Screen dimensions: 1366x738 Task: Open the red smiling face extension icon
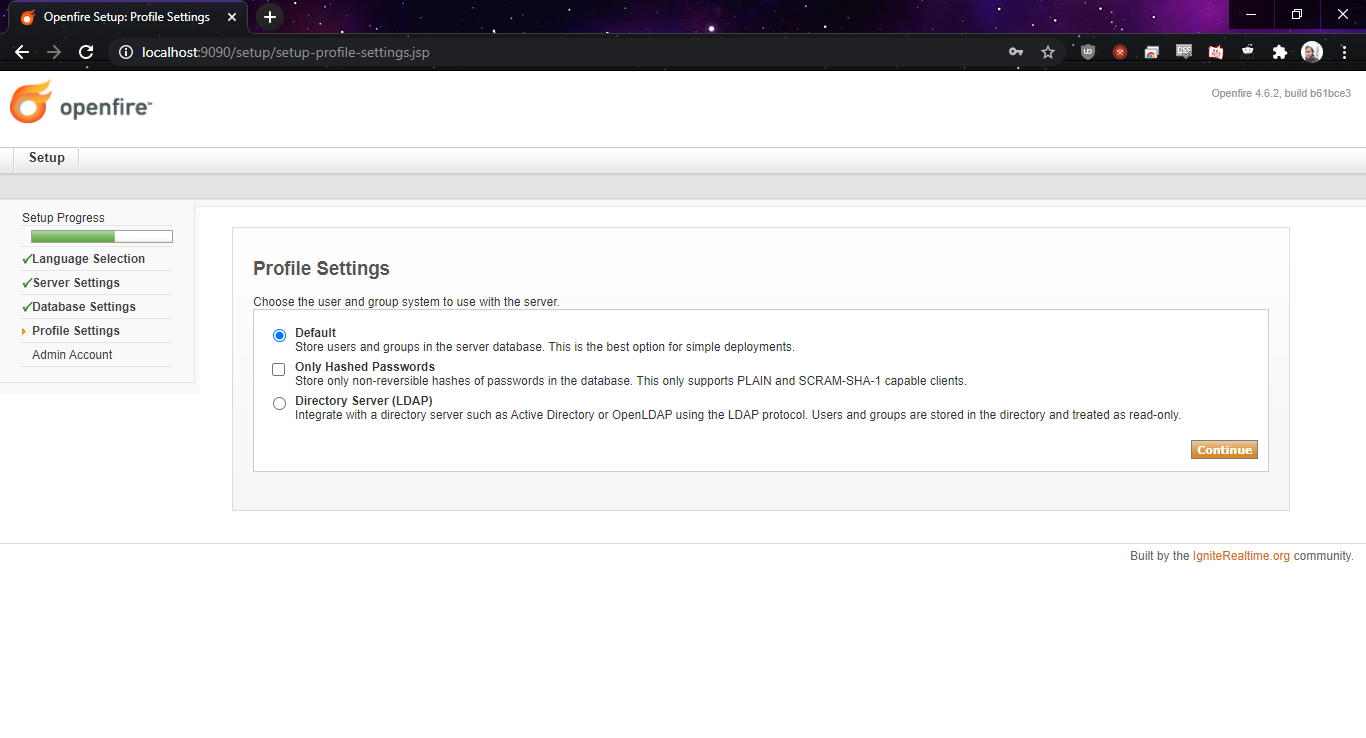pos(1216,52)
